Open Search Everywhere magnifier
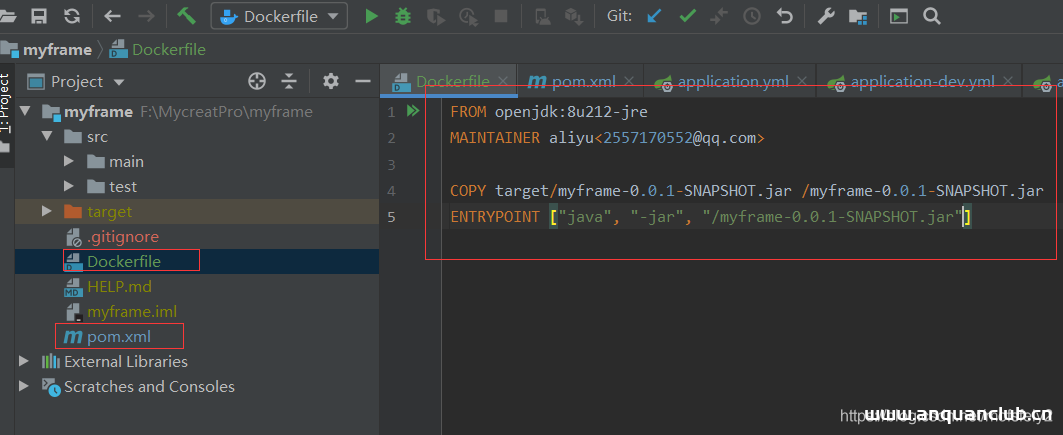The image size is (1063, 435). pyautogui.click(x=931, y=16)
